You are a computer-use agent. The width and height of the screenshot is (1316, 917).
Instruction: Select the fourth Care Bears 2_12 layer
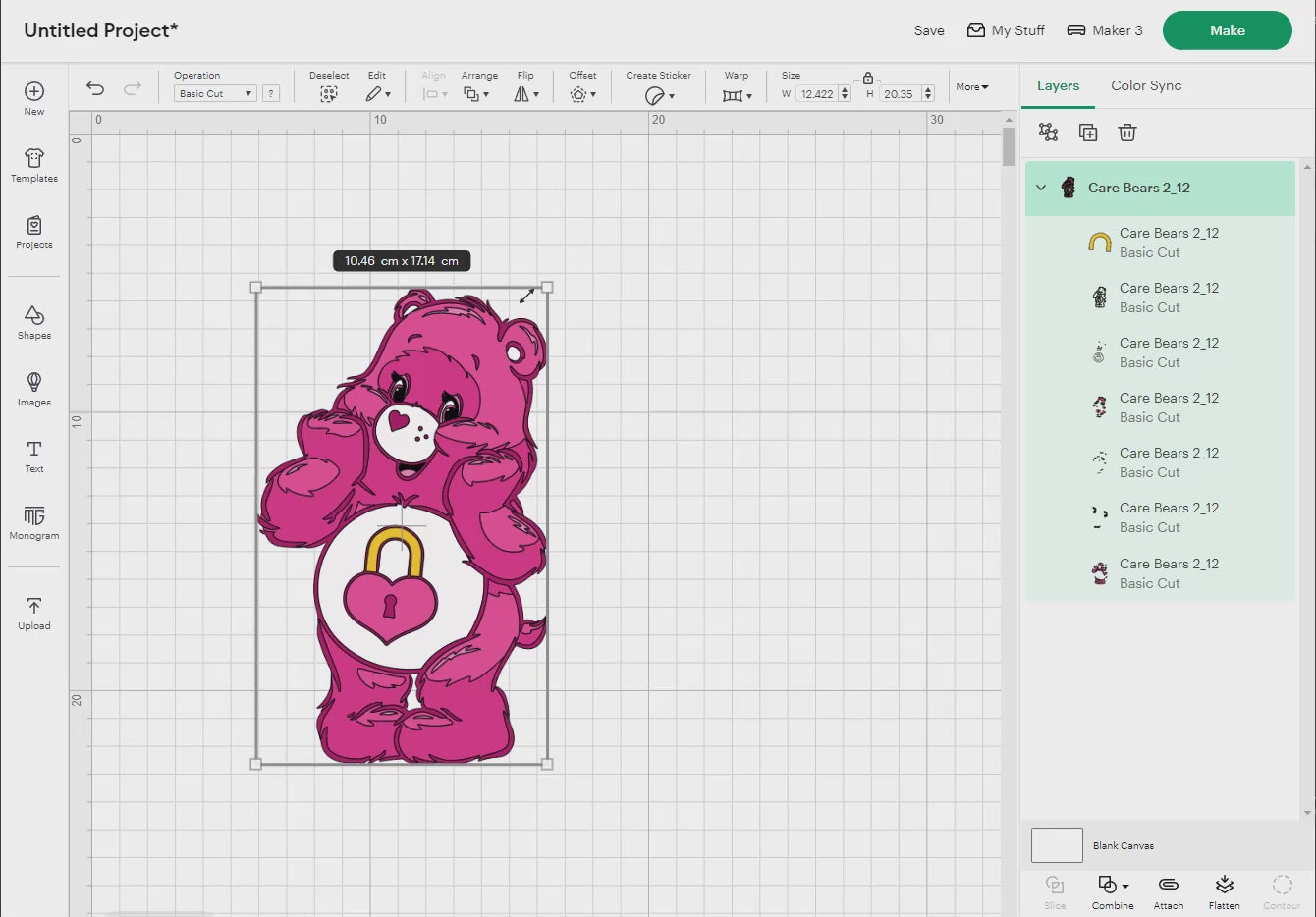1160,407
